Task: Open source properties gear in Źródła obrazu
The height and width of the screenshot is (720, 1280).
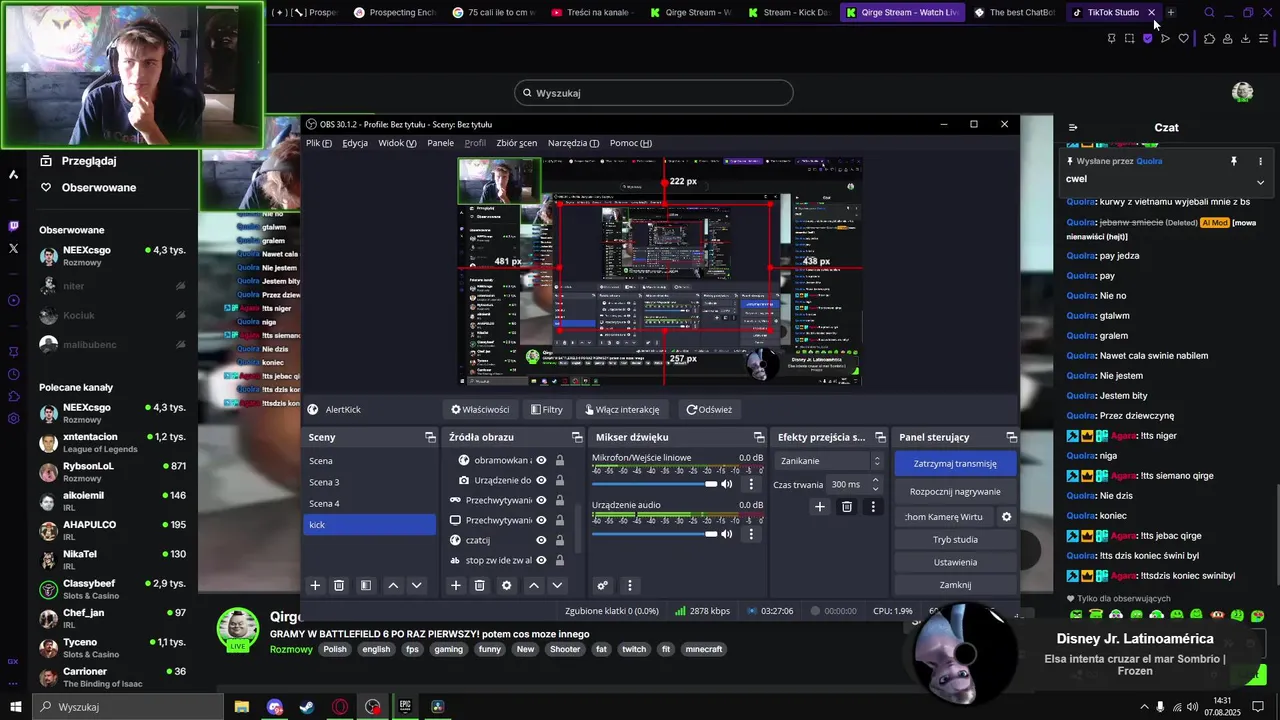Action: pos(507,585)
